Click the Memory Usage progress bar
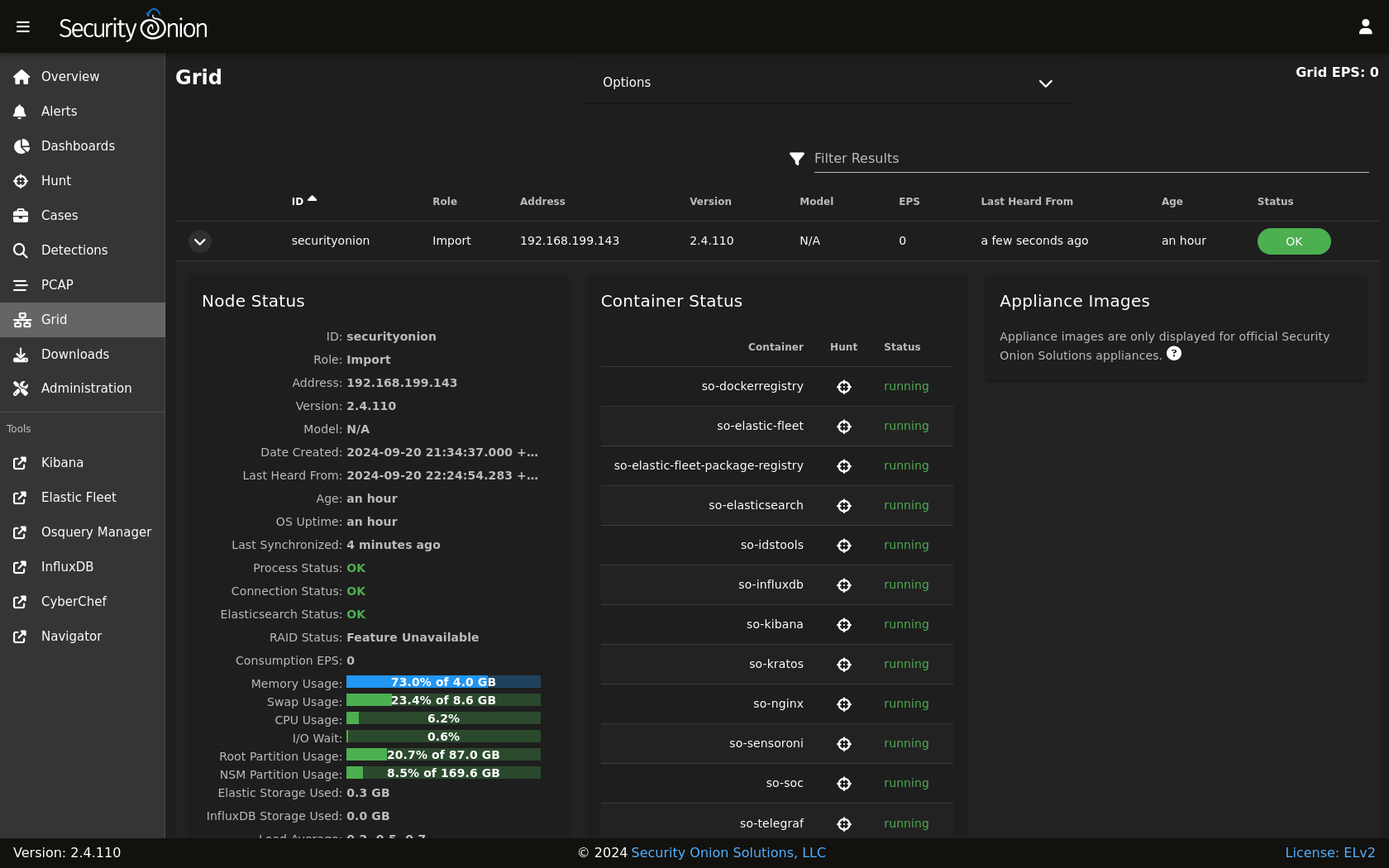 click(443, 682)
